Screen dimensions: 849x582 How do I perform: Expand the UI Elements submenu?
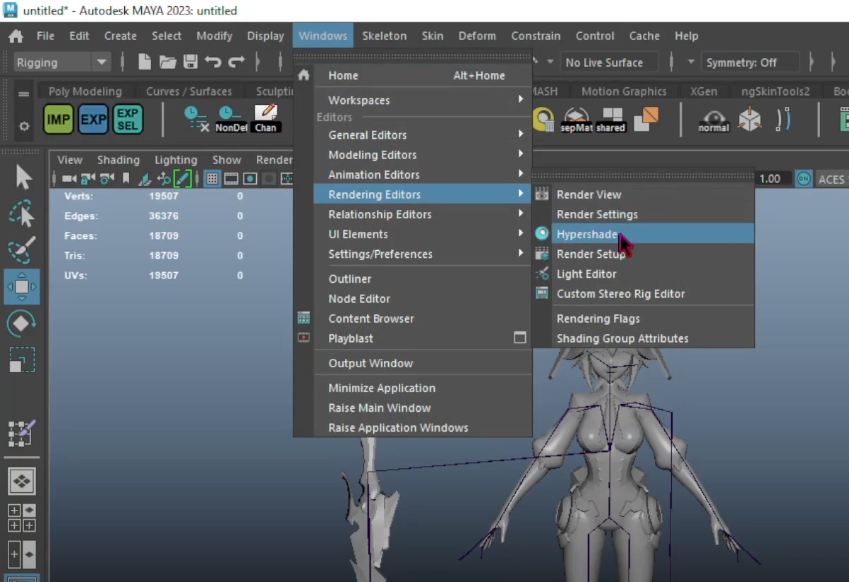point(422,234)
